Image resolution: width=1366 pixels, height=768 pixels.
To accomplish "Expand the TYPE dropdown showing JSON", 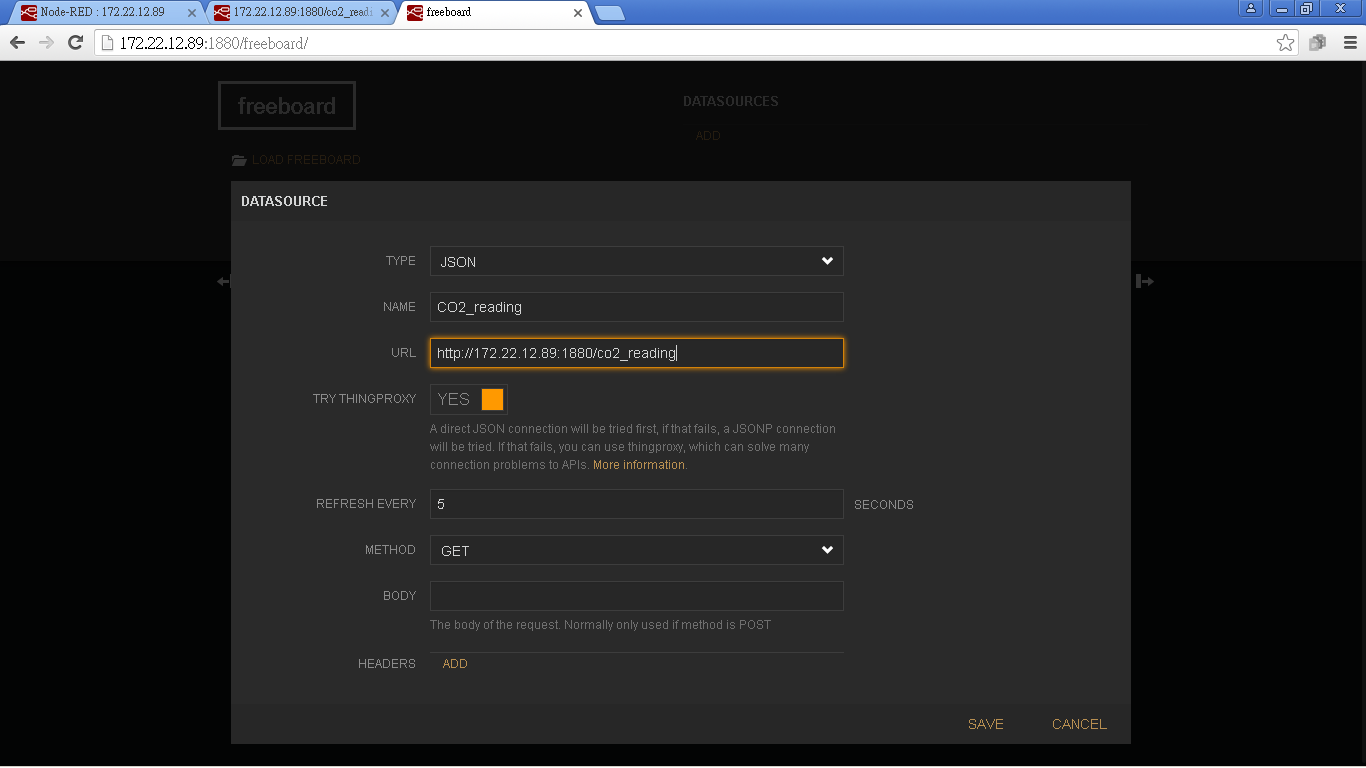I will tap(636, 262).
